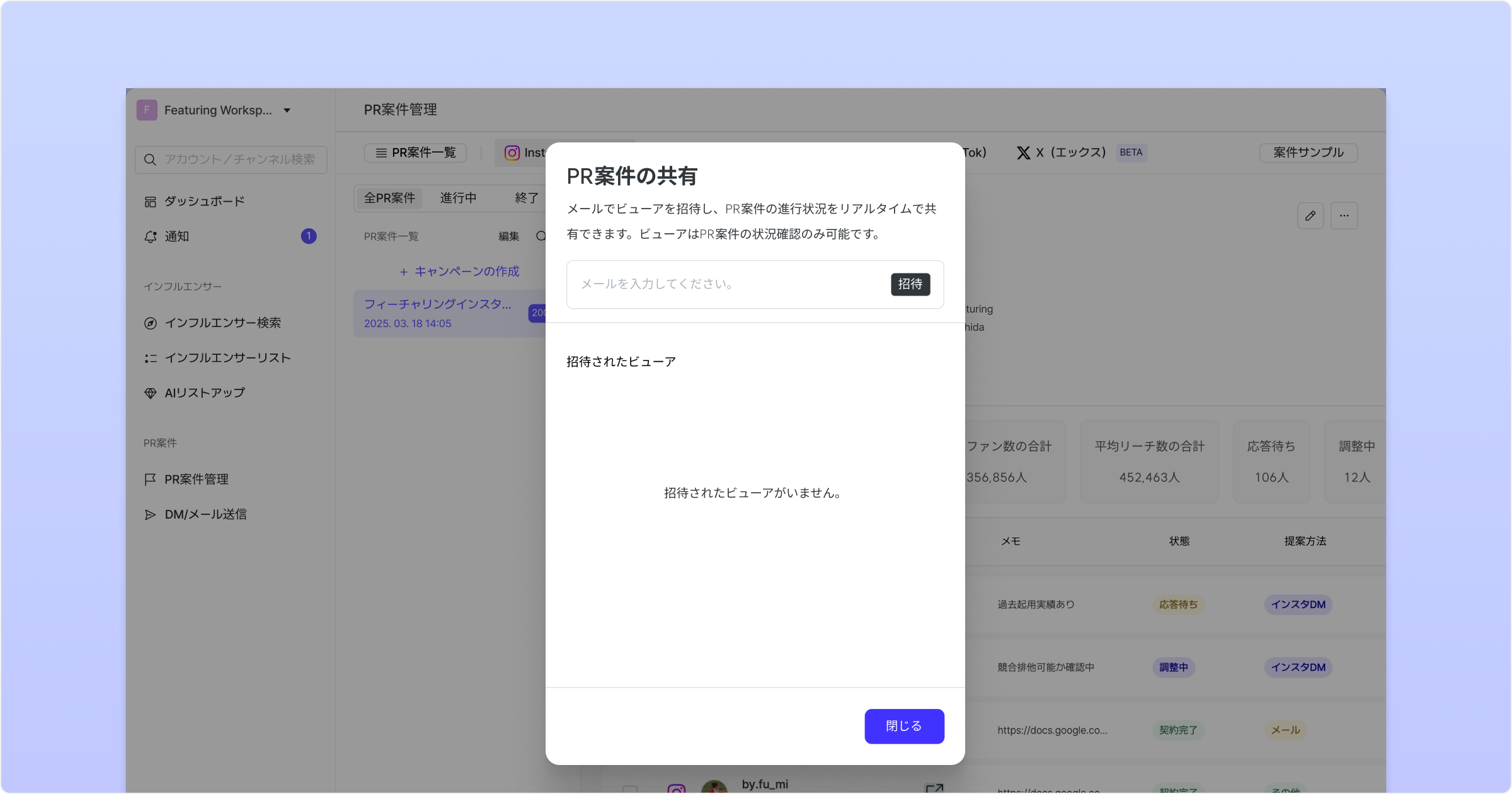Click the pencil edit icon button

click(1310, 216)
